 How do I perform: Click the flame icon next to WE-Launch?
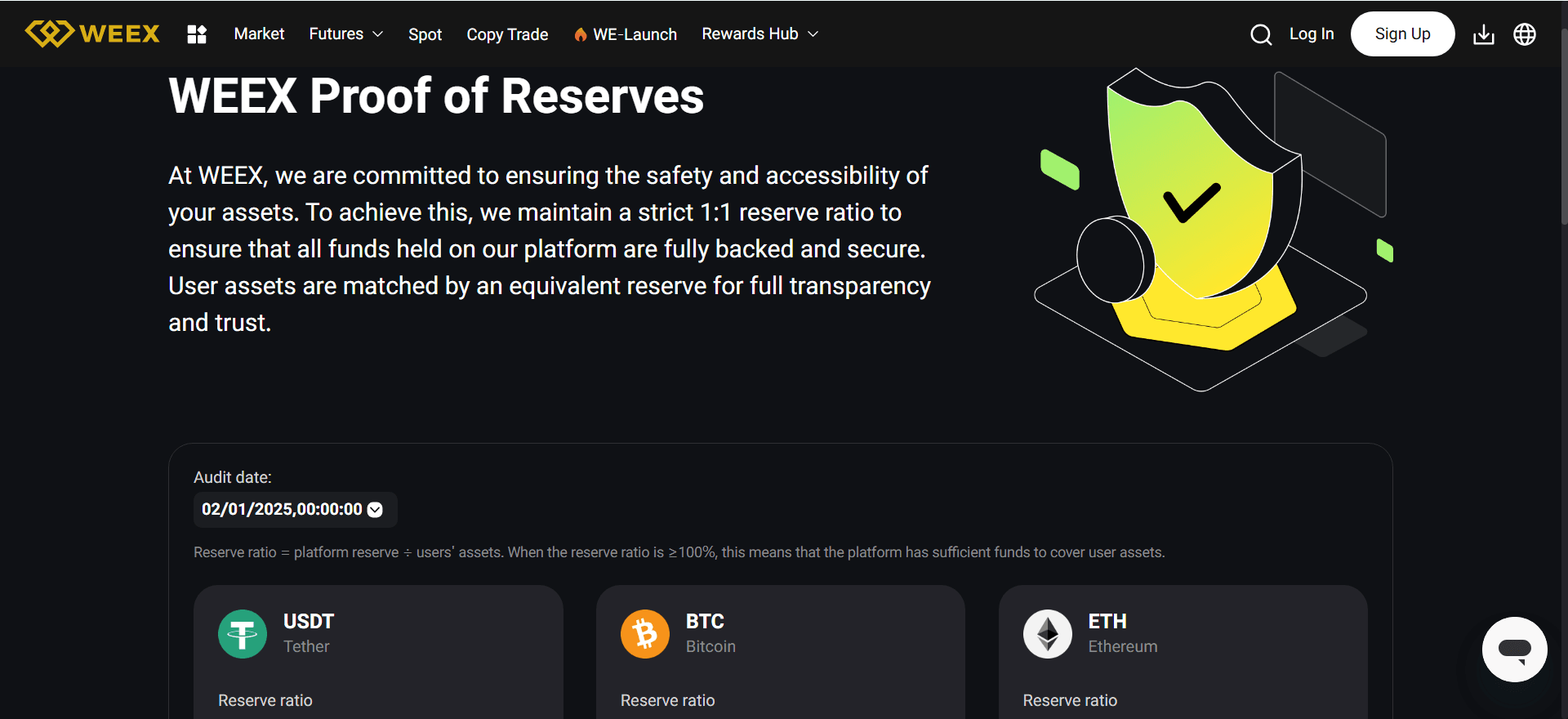581,34
